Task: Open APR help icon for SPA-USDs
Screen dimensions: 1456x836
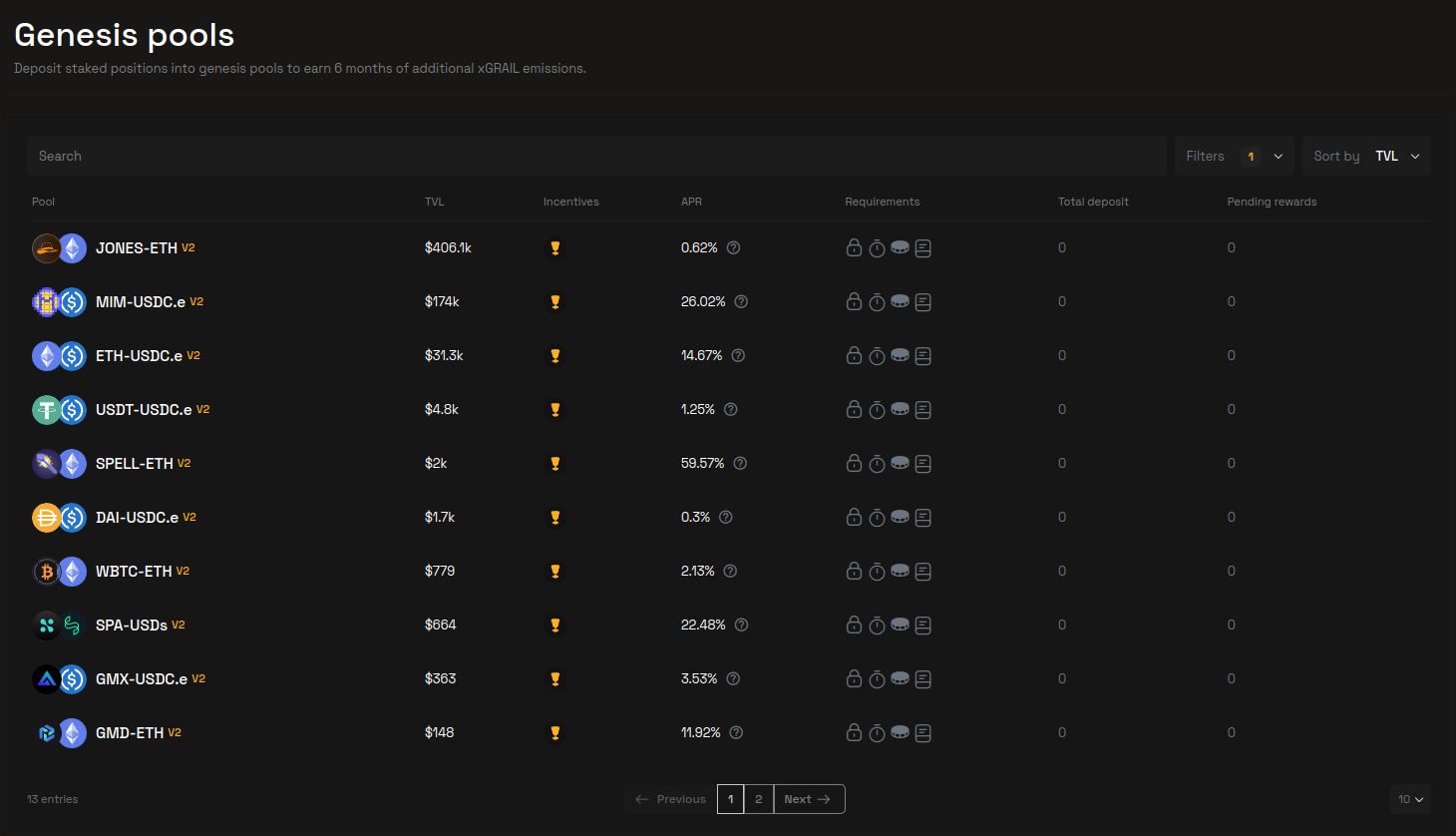Action: tap(741, 625)
